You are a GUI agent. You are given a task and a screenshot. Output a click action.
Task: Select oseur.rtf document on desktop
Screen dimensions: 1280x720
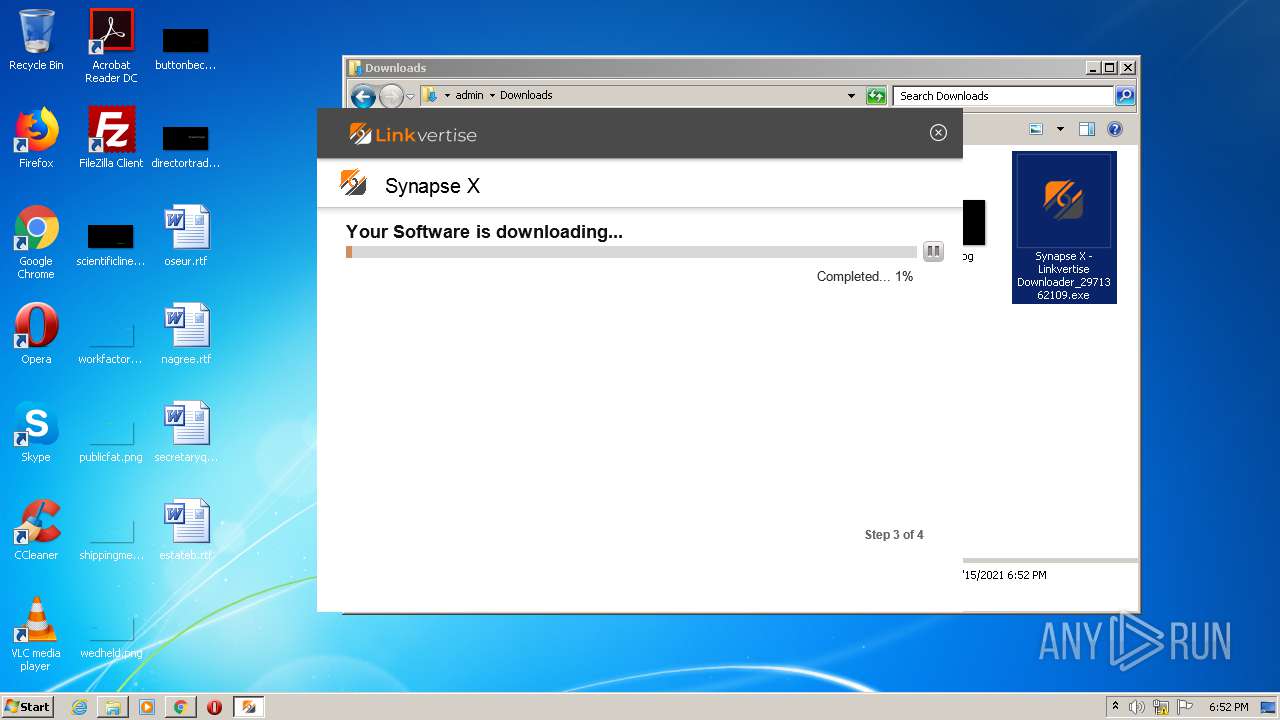click(x=186, y=235)
